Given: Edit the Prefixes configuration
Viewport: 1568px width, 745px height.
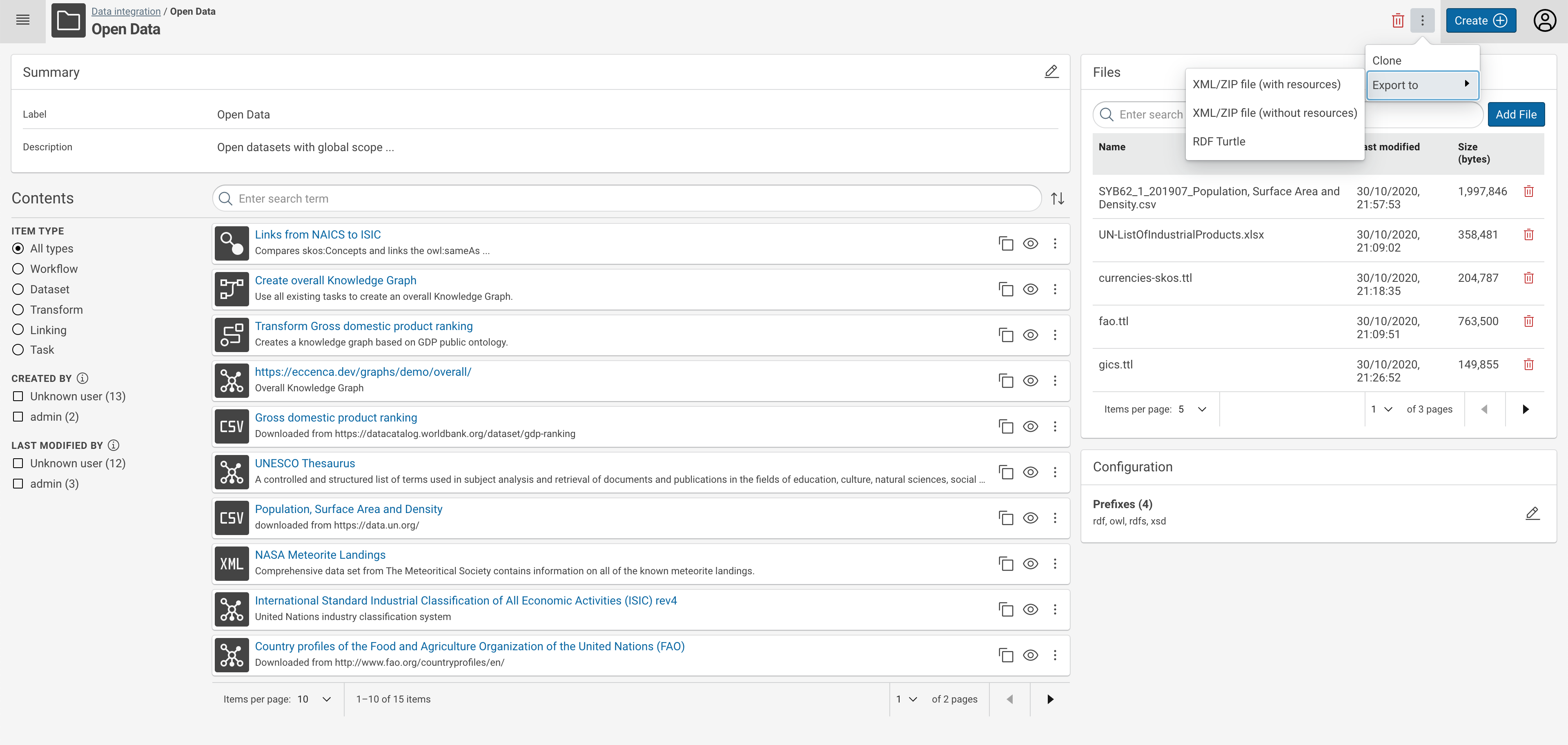Looking at the screenshot, I should (1532, 513).
